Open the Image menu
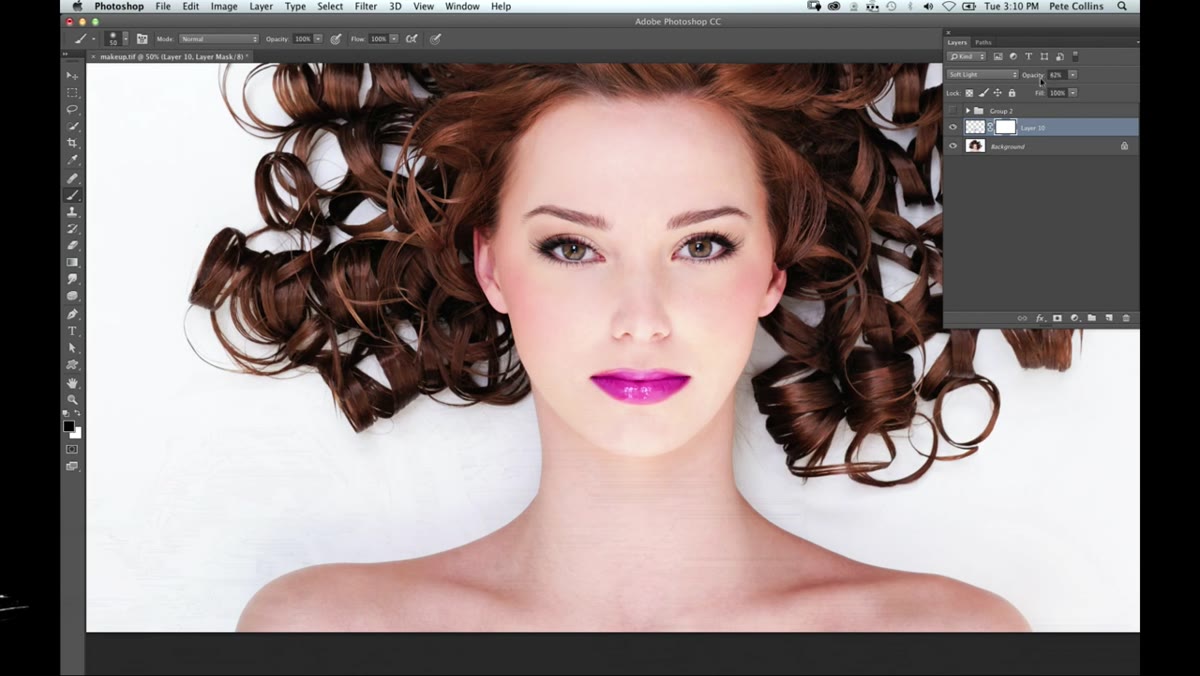This screenshot has height=676, width=1200. tap(224, 6)
